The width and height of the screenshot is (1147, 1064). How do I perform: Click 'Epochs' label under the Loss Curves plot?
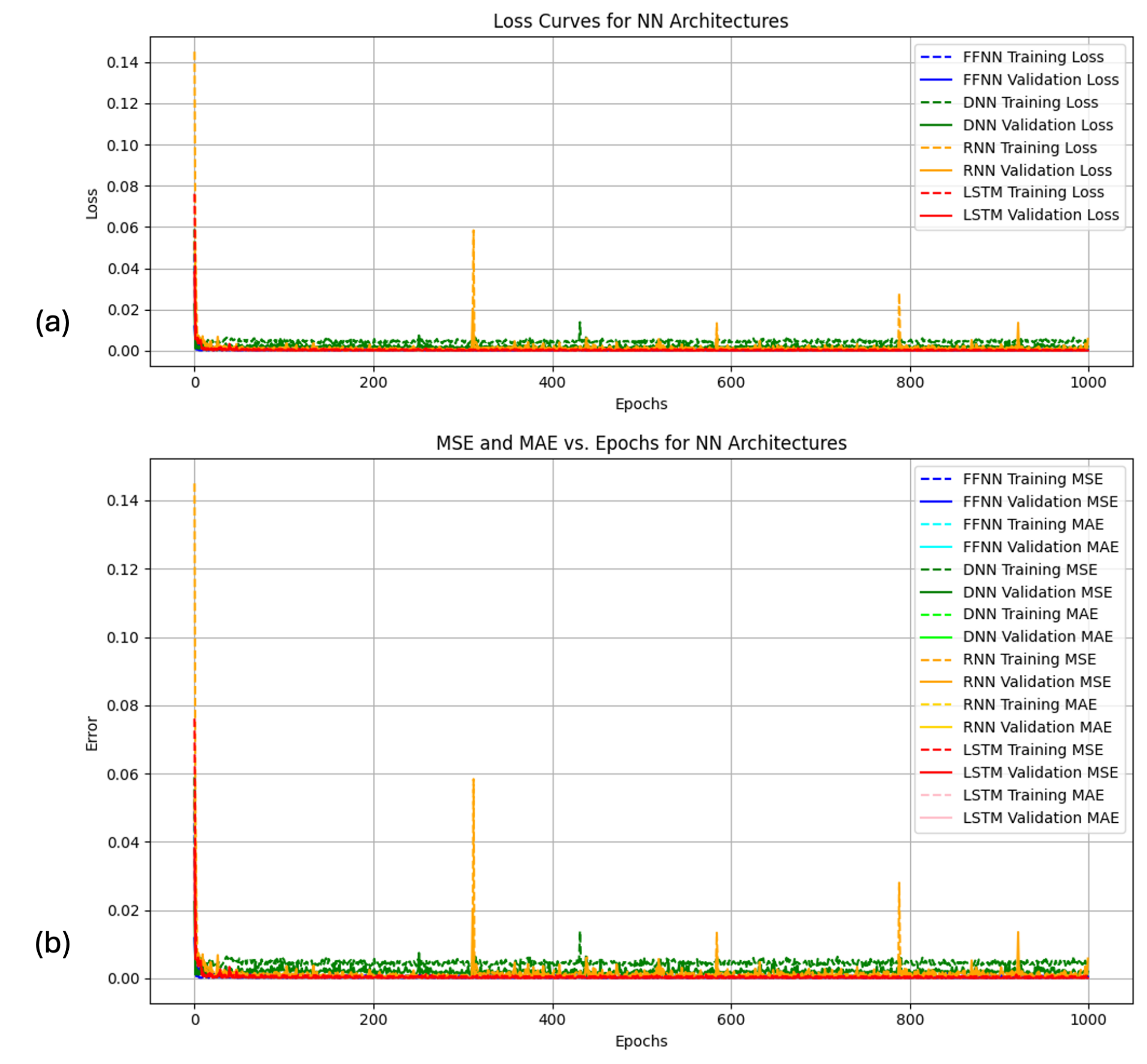tap(641, 404)
